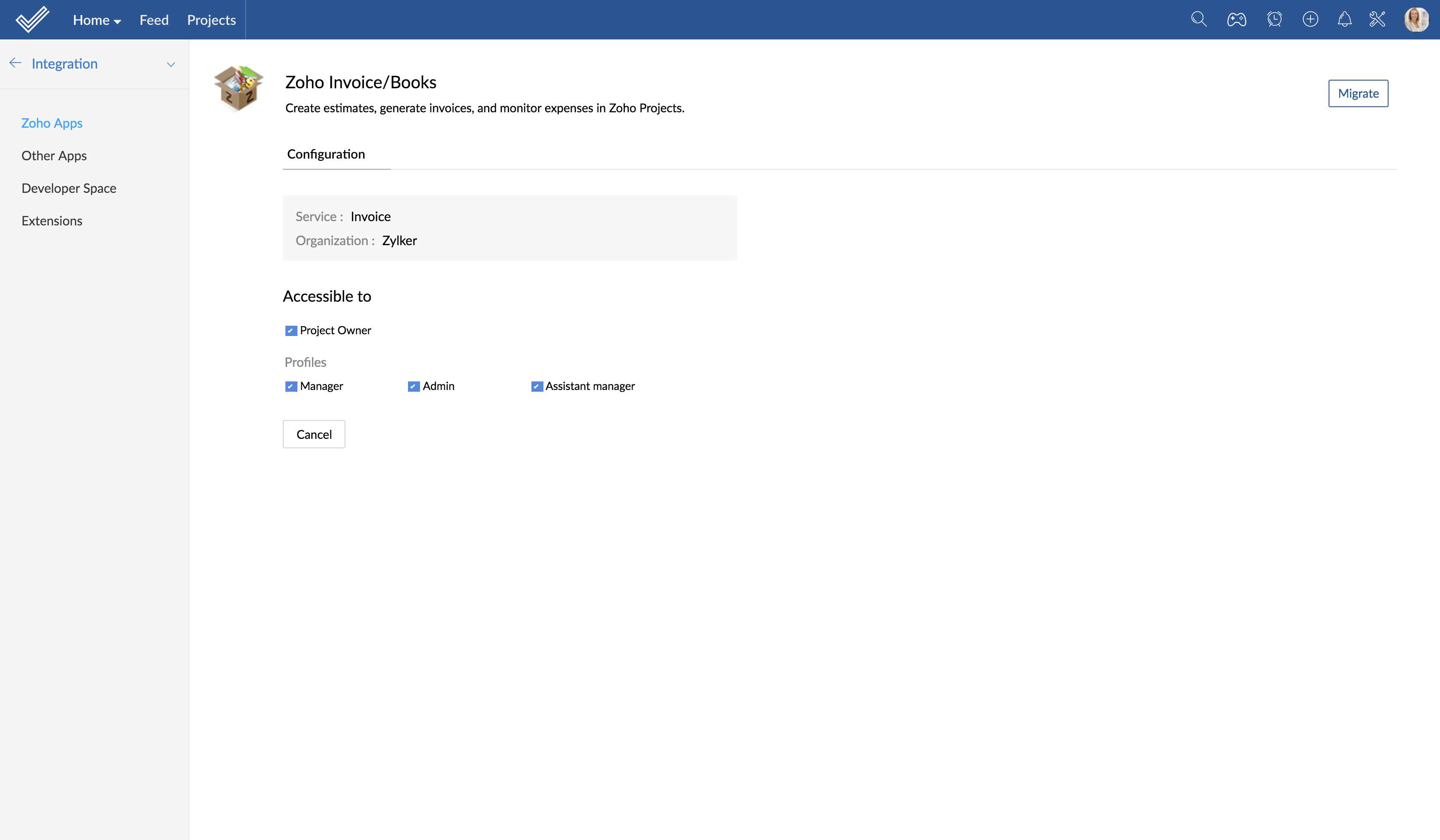Go back using the Integration arrow
Image resolution: width=1440 pixels, height=840 pixels.
[x=15, y=63]
